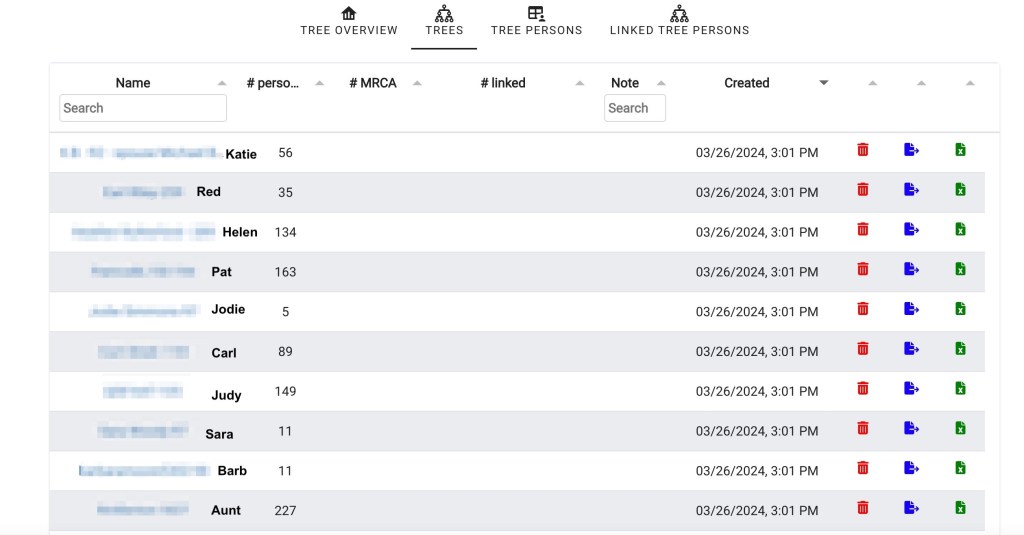Click the red trash icon for Pat
This screenshot has width=1024, height=535.
pos(863,269)
